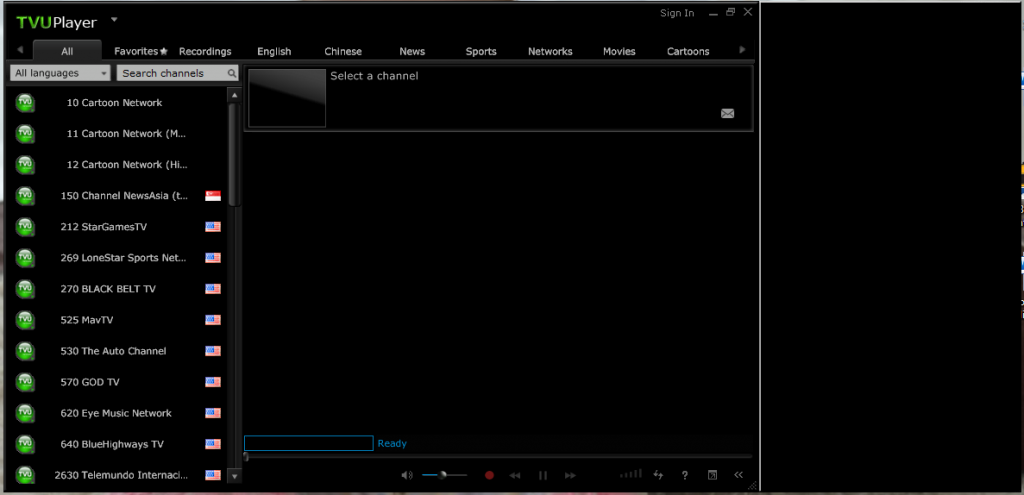Pause playback
The width and height of the screenshot is (1024, 495).
tap(543, 475)
